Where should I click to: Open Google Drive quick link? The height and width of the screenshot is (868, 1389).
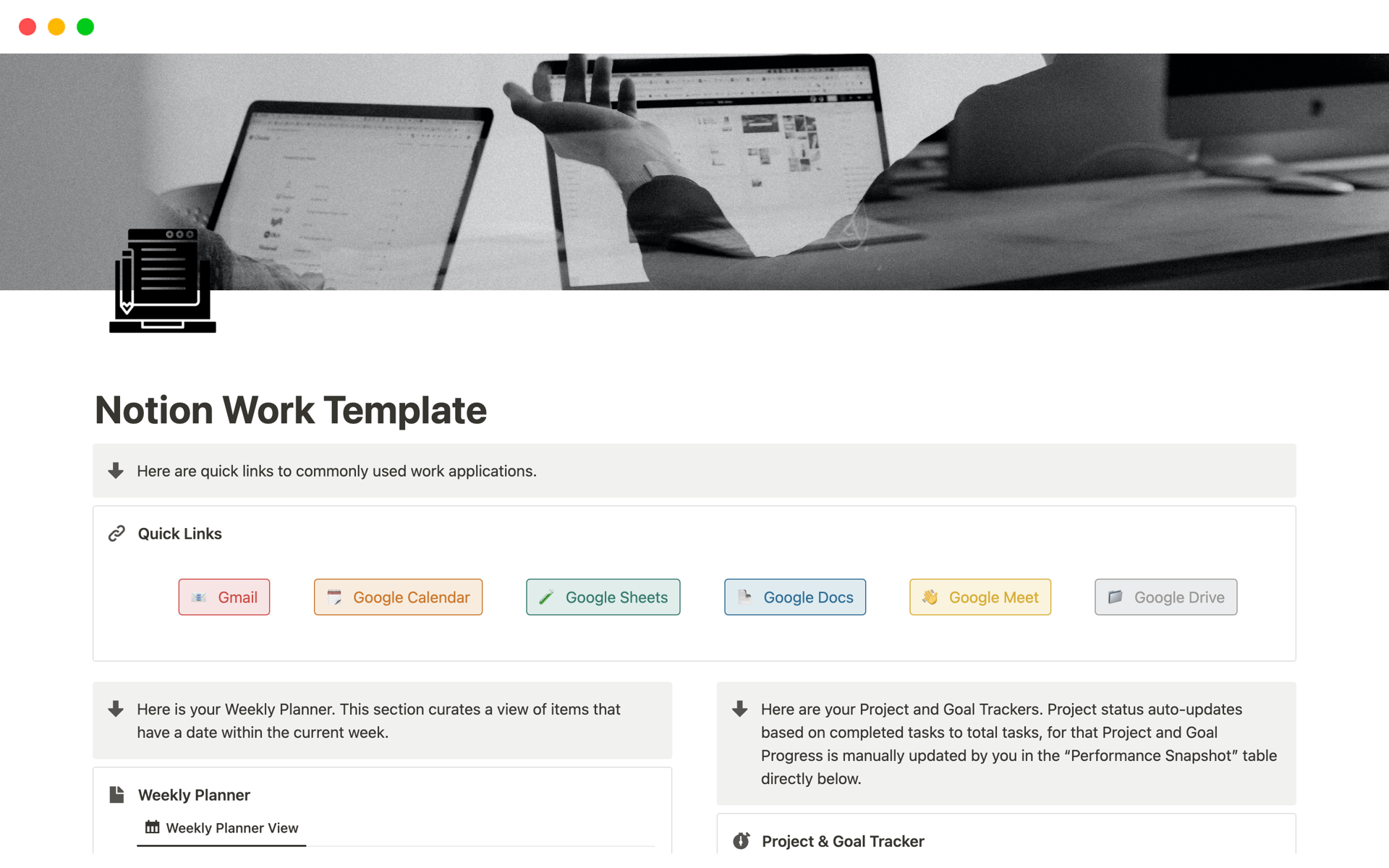[x=1163, y=597]
